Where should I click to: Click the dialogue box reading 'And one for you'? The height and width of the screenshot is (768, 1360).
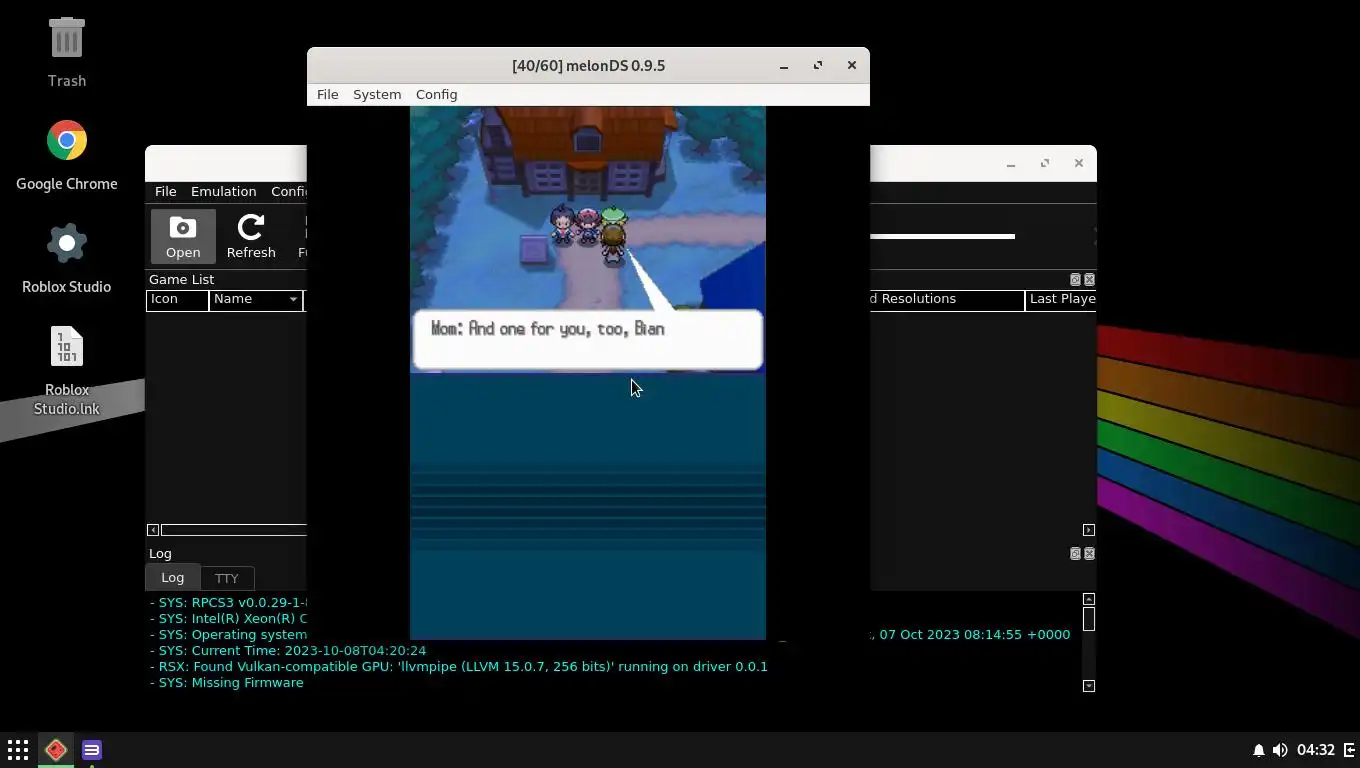[x=588, y=340]
